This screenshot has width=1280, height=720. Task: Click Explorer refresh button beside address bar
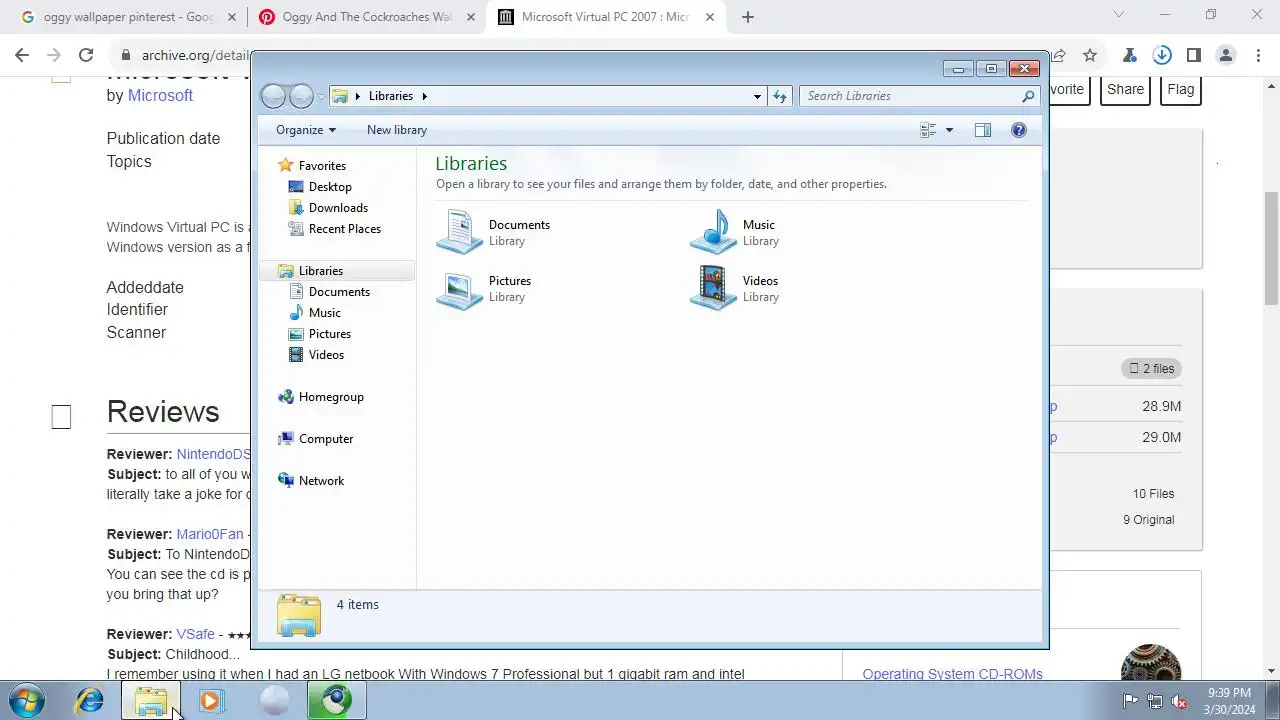pyautogui.click(x=780, y=96)
